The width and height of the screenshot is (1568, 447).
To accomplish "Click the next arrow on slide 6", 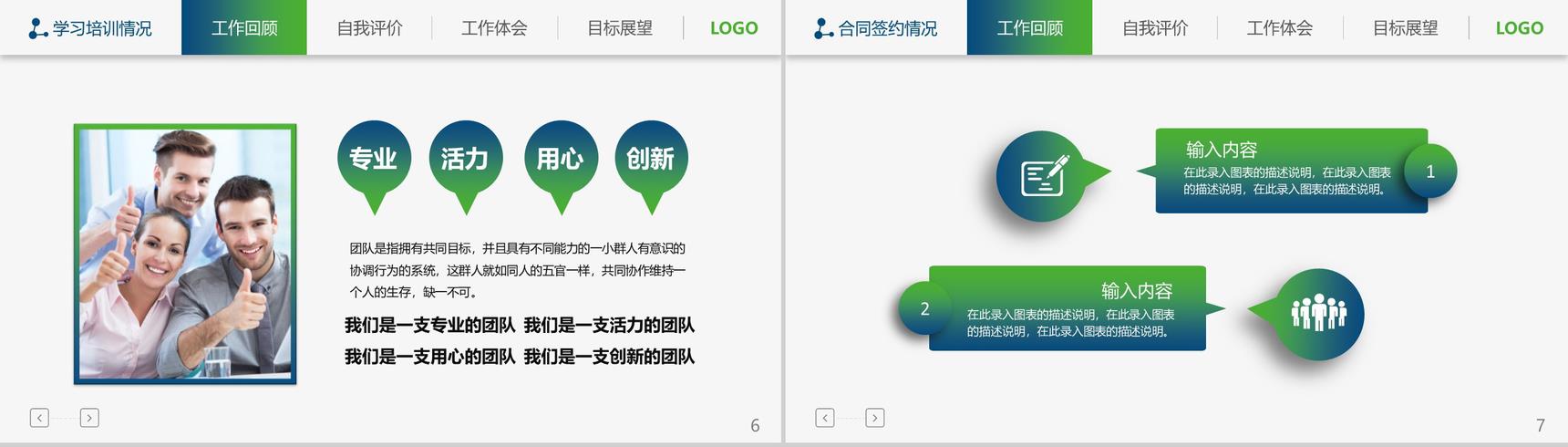I will pos(89,418).
